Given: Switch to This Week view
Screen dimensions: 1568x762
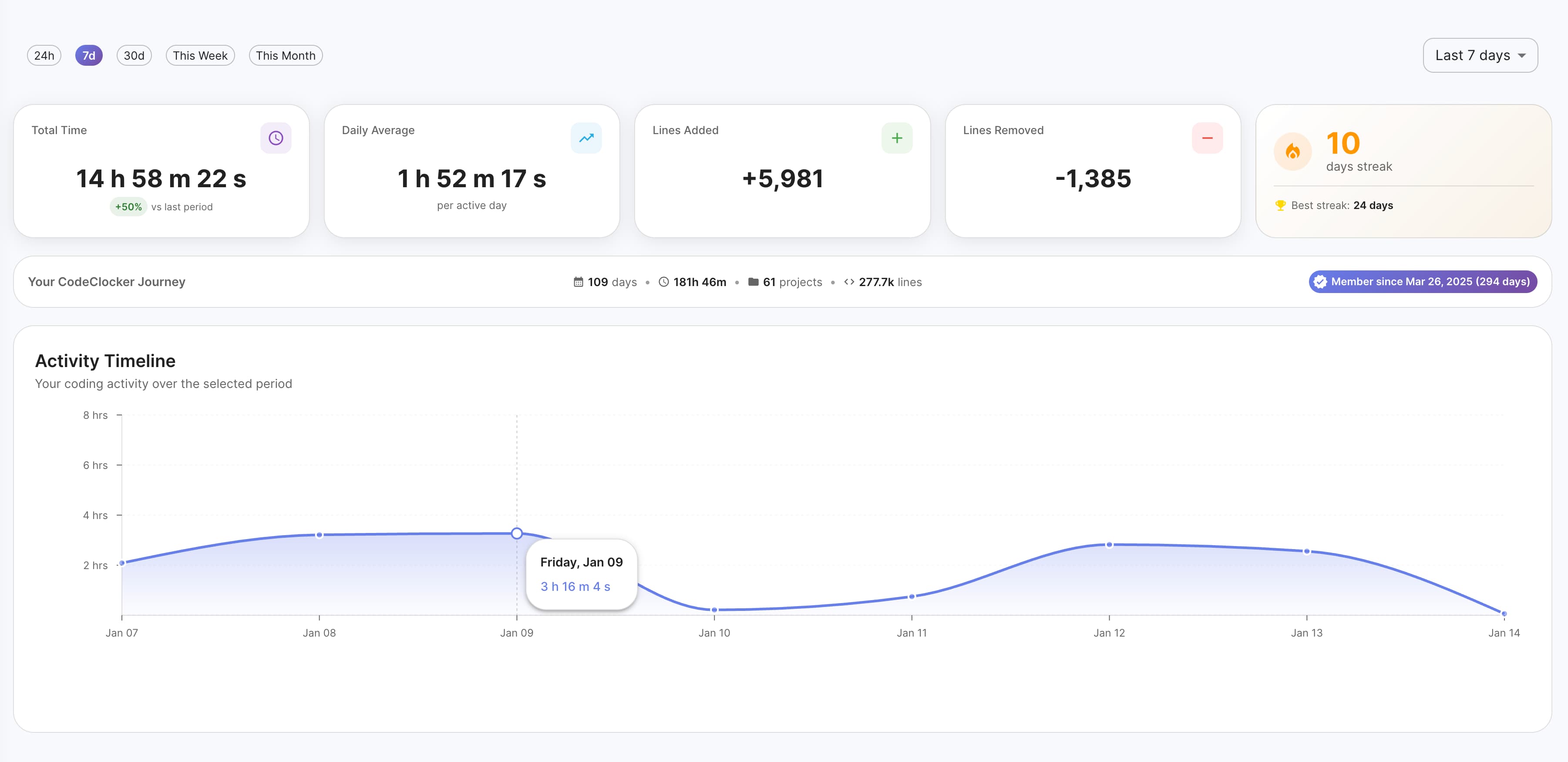Looking at the screenshot, I should [200, 55].
